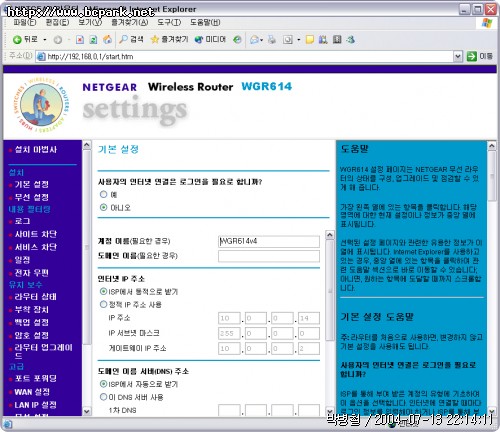Click the Edit page toolbar icon
Viewport: 500px width, 432px height.
click(x=287, y=40)
